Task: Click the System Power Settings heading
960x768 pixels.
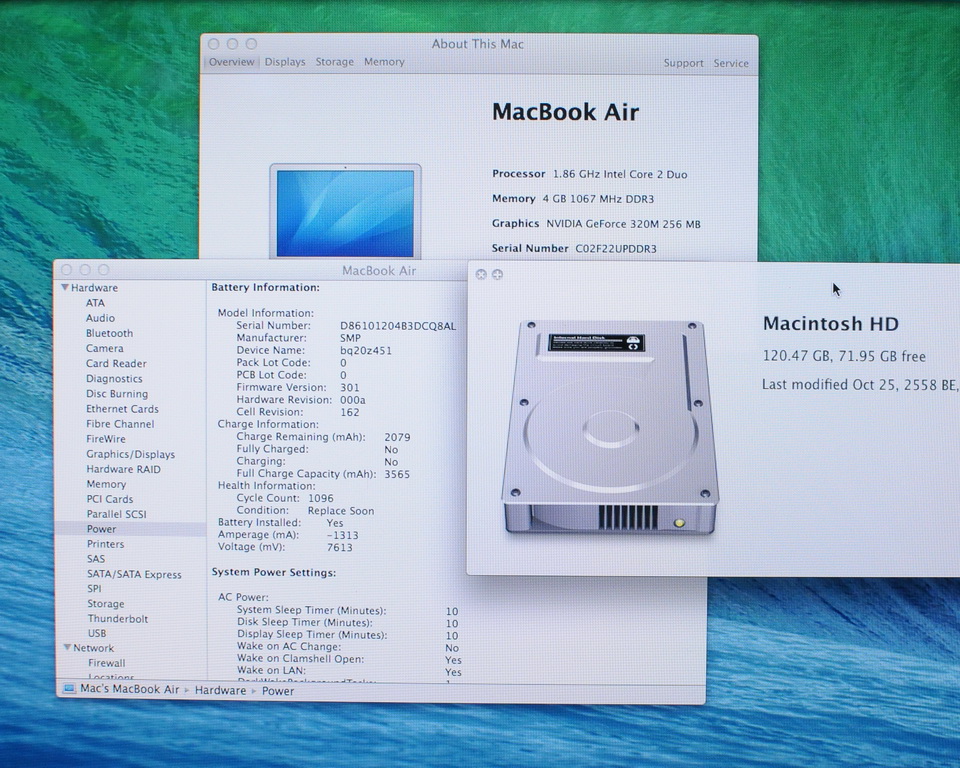Action: point(274,572)
